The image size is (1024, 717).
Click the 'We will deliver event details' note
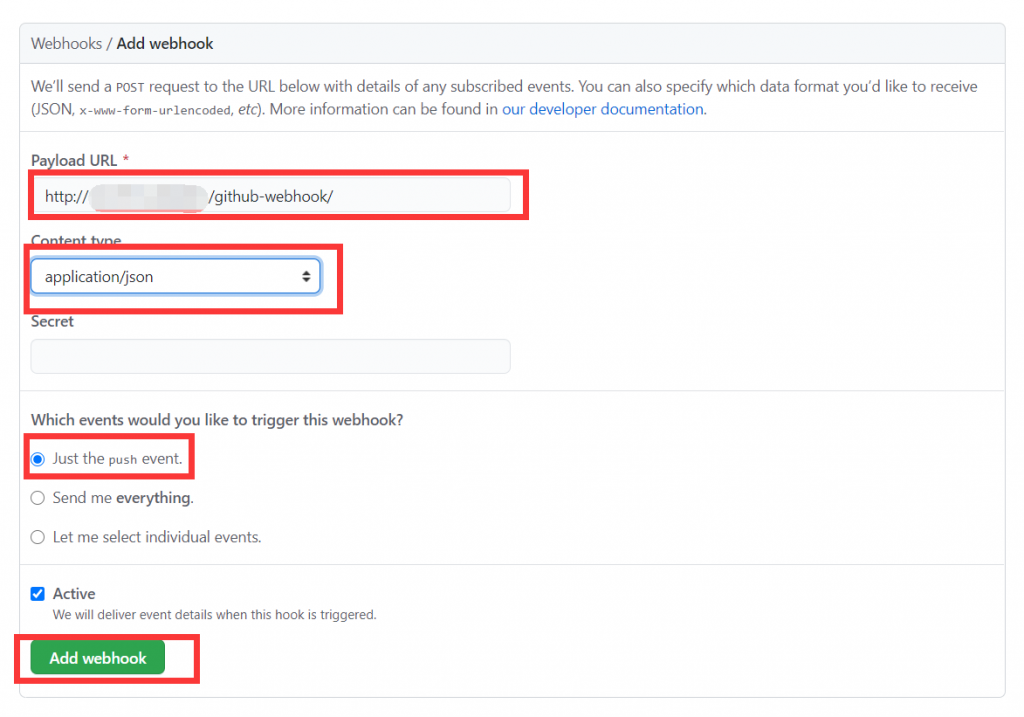tap(214, 615)
